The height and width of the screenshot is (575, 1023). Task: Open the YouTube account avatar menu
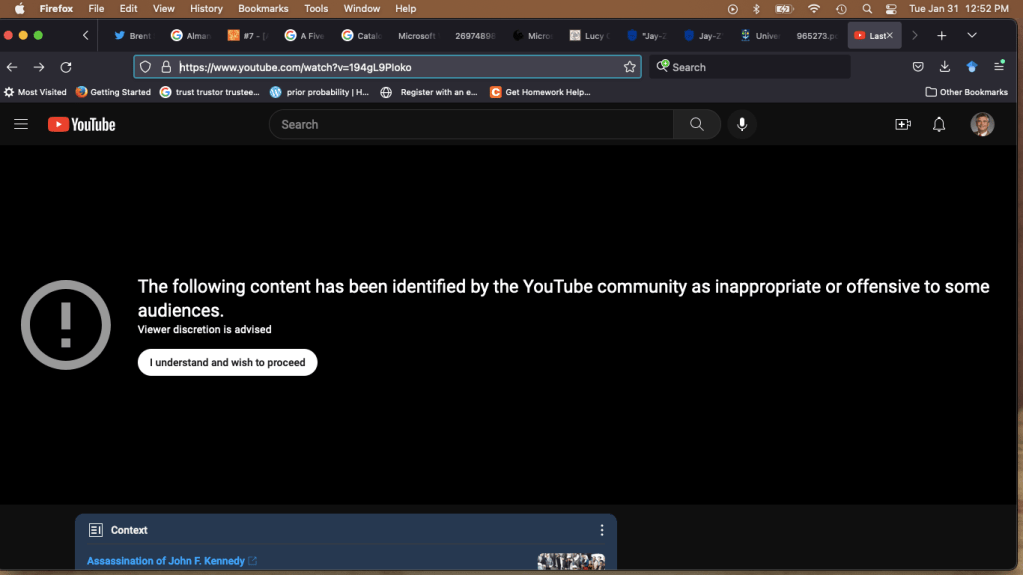982,125
